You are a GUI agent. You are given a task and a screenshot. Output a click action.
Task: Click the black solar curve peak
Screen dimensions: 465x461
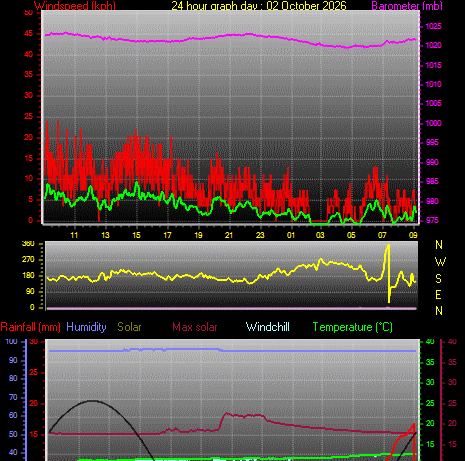tap(92, 401)
